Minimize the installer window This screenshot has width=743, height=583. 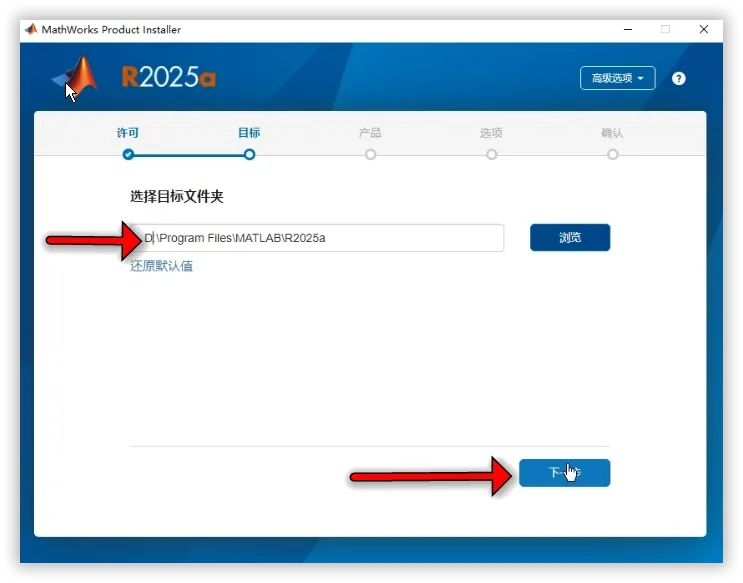[x=628, y=29]
